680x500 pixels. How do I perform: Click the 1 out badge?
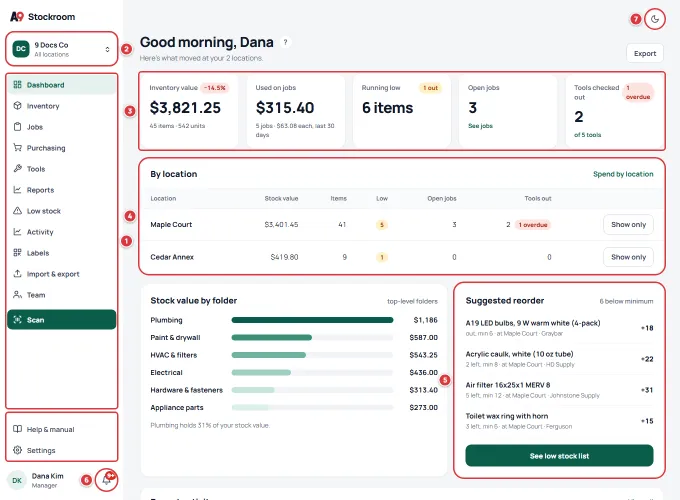click(x=430, y=88)
